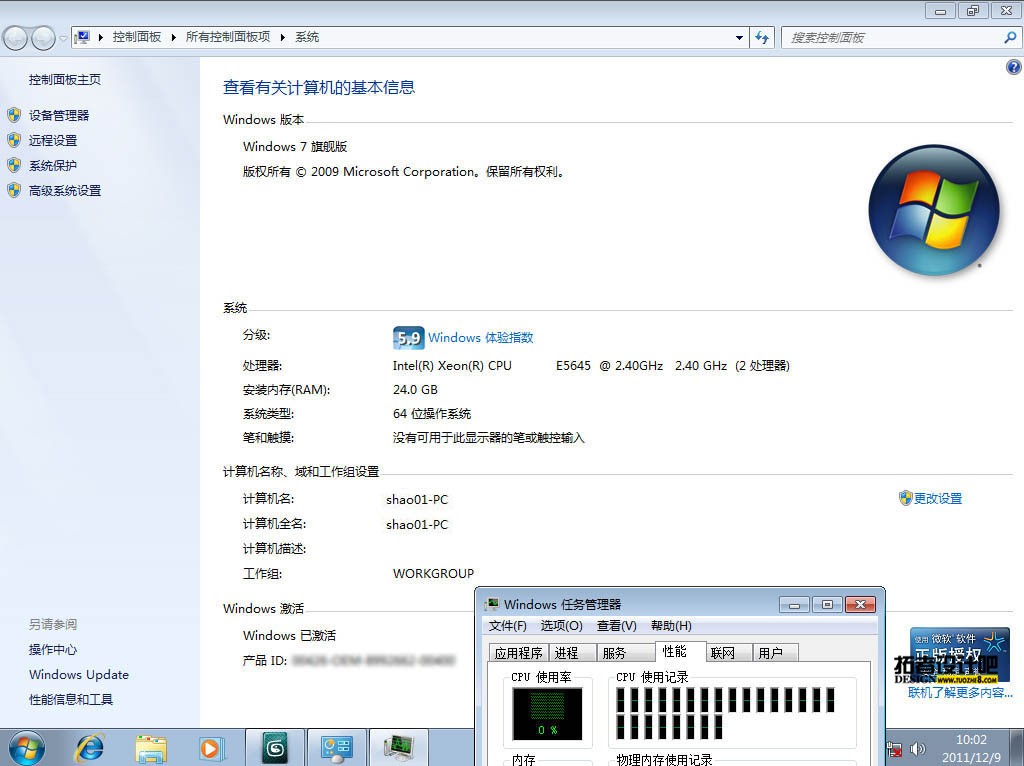Expand arrow after All Control Panel Items
Viewport: 1024px width, 766px height.
coord(283,37)
